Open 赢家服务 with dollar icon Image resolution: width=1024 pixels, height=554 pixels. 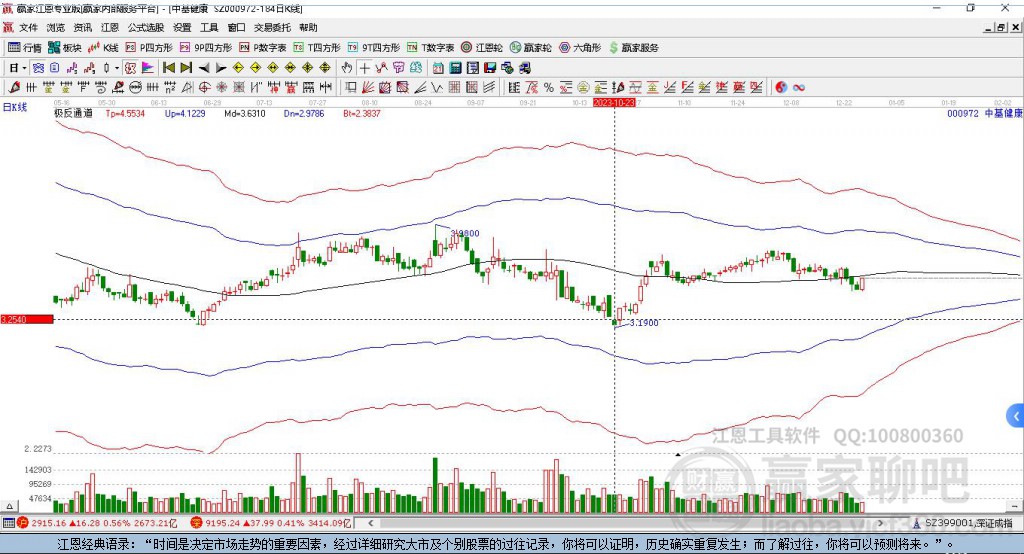pos(633,48)
